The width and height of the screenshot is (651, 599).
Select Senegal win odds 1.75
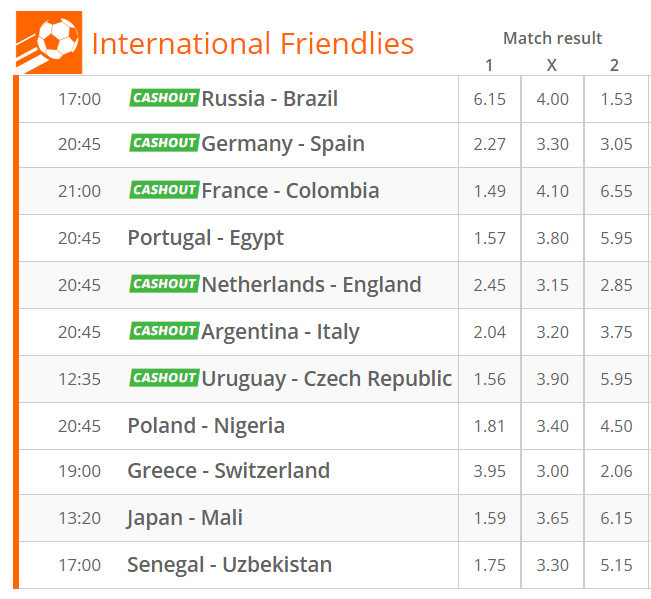coord(490,565)
